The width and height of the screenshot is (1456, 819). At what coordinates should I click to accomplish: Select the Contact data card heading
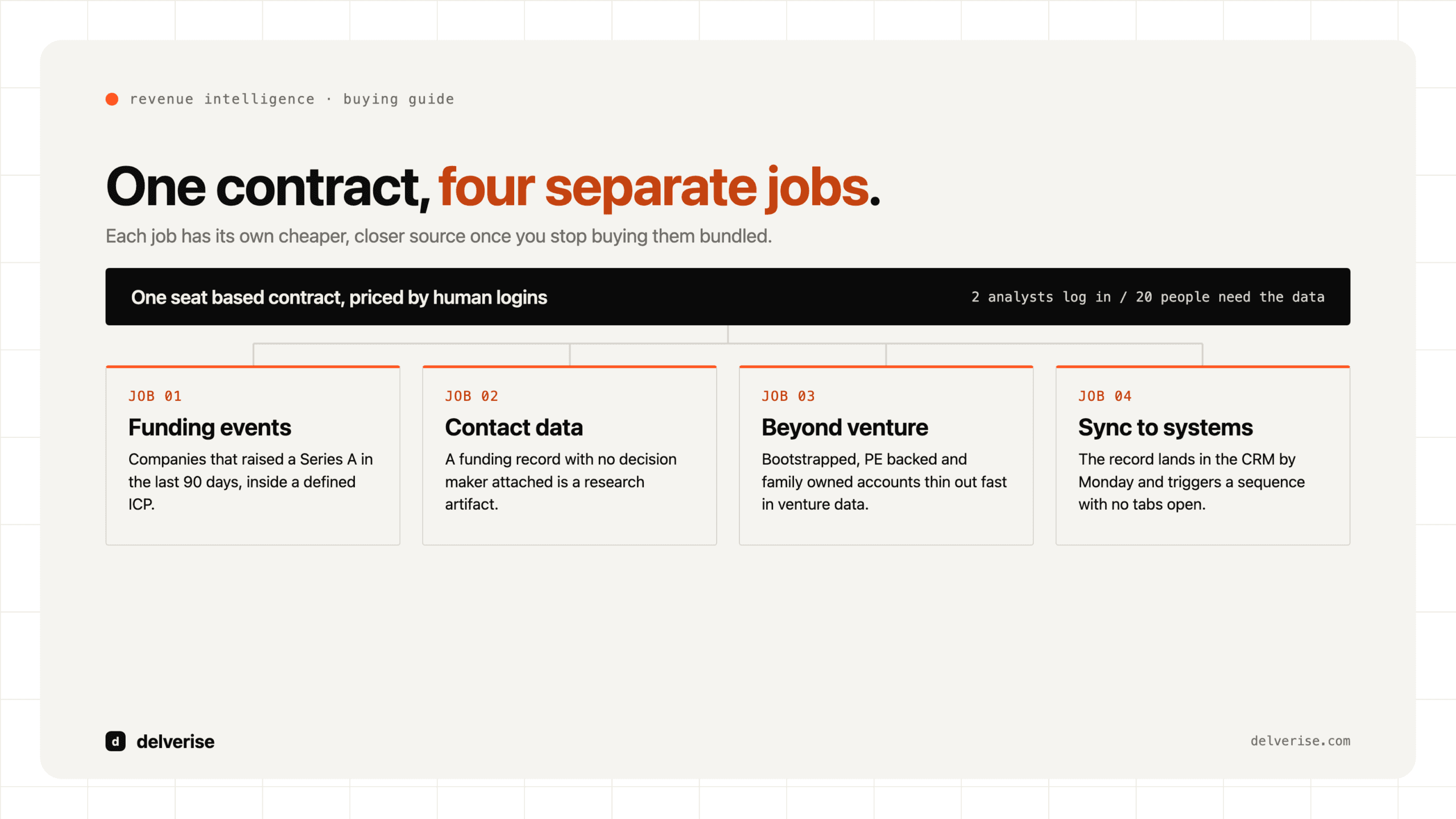(x=514, y=428)
